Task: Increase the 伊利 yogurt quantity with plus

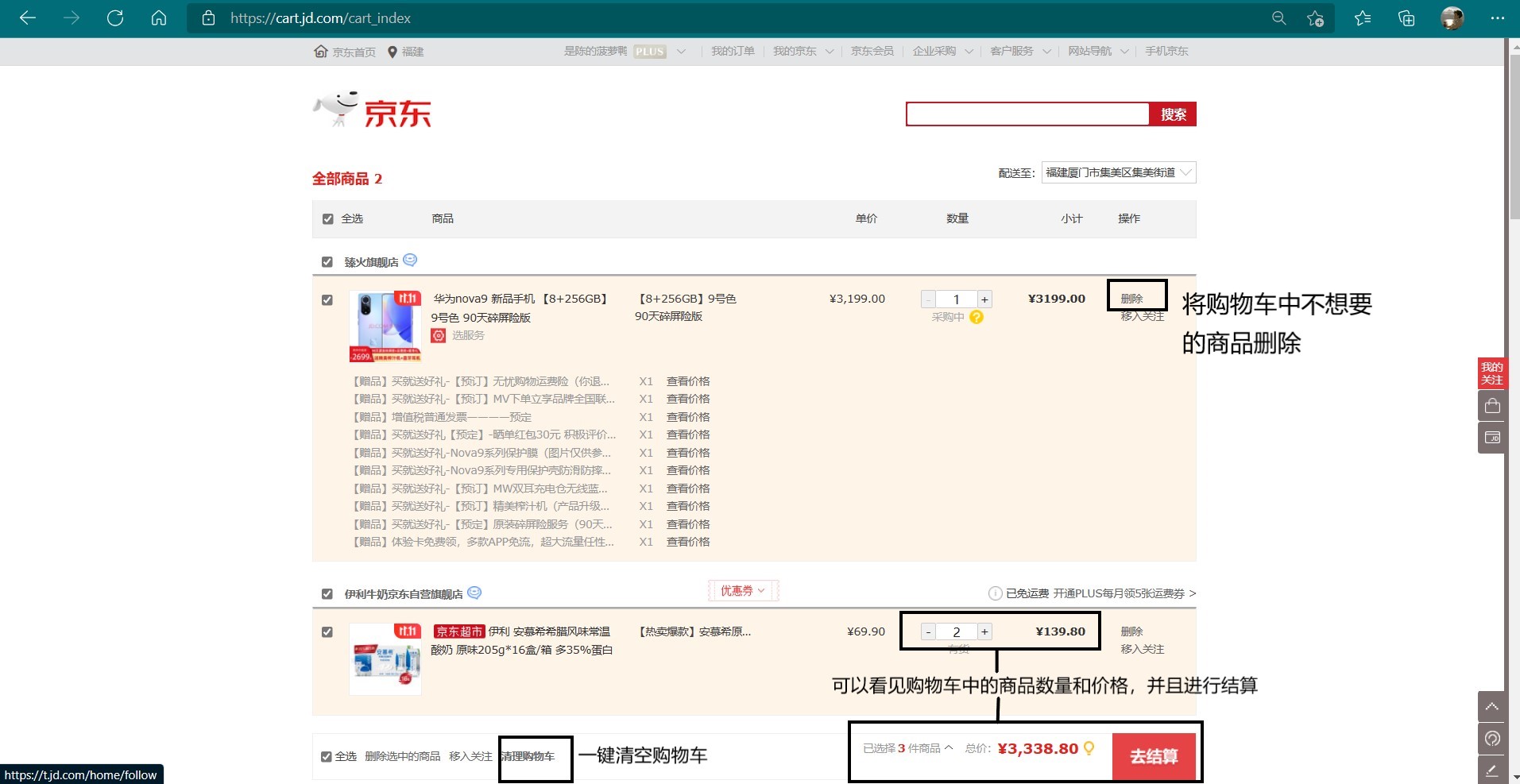Action: [x=984, y=631]
